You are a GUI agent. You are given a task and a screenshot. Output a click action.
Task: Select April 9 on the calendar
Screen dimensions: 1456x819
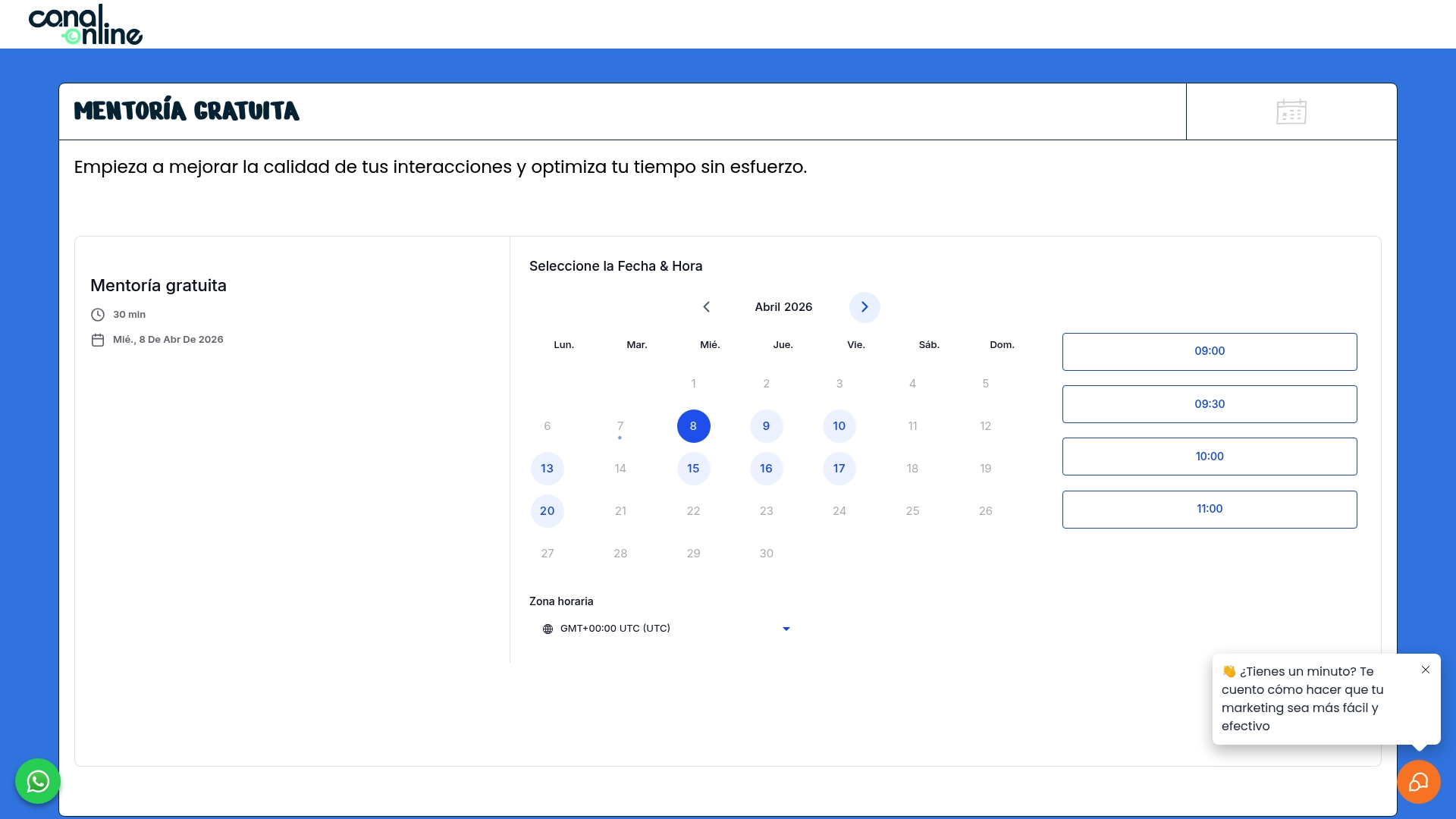point(766,426)
